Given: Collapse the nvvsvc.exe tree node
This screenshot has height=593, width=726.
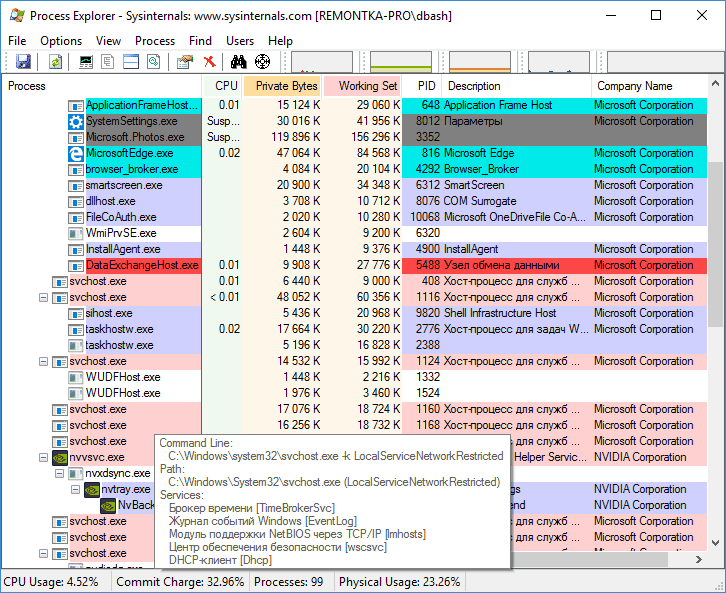Looking at the screenshot, I should click(x=44, y=457).
